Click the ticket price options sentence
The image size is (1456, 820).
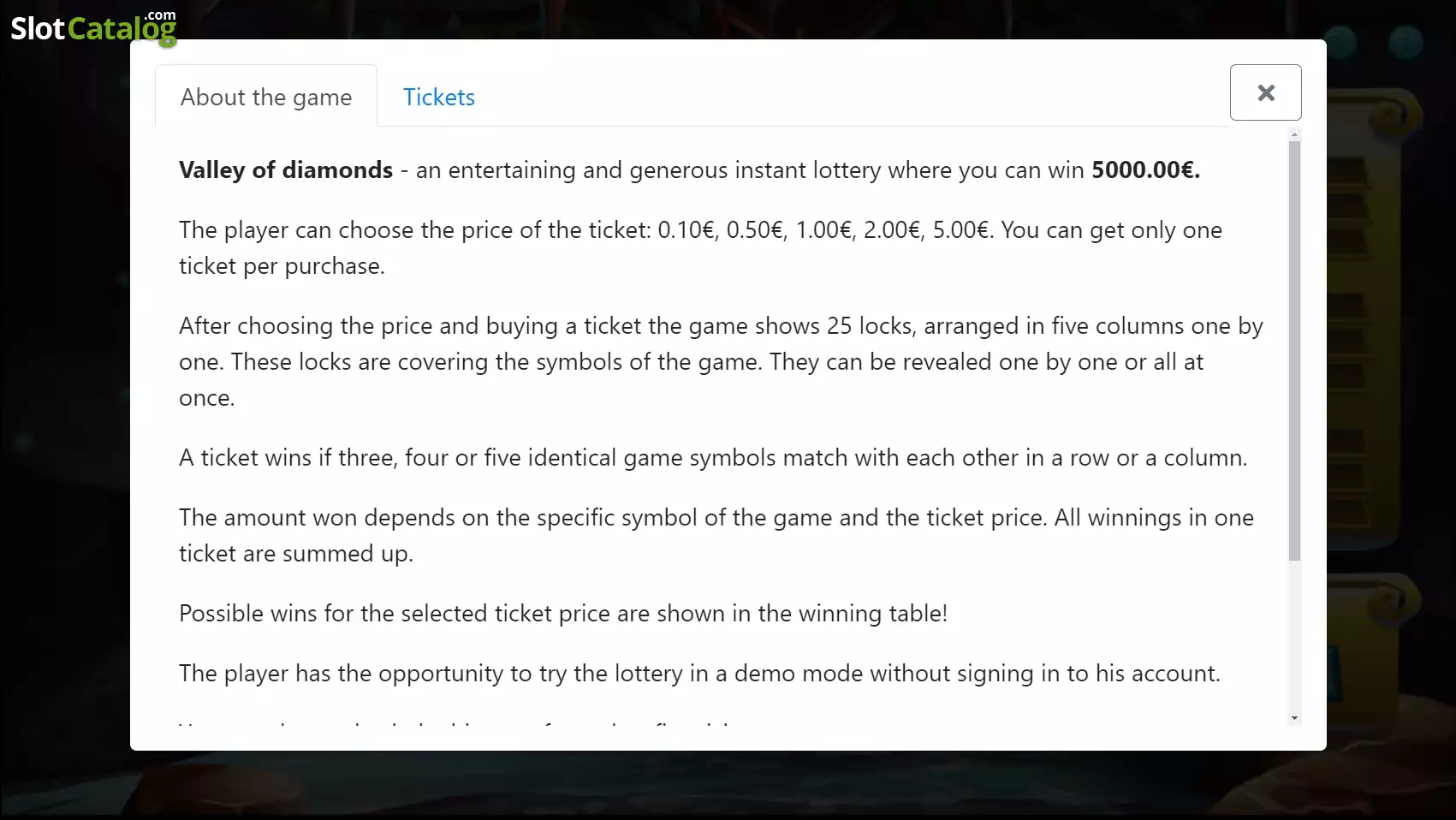700,248
